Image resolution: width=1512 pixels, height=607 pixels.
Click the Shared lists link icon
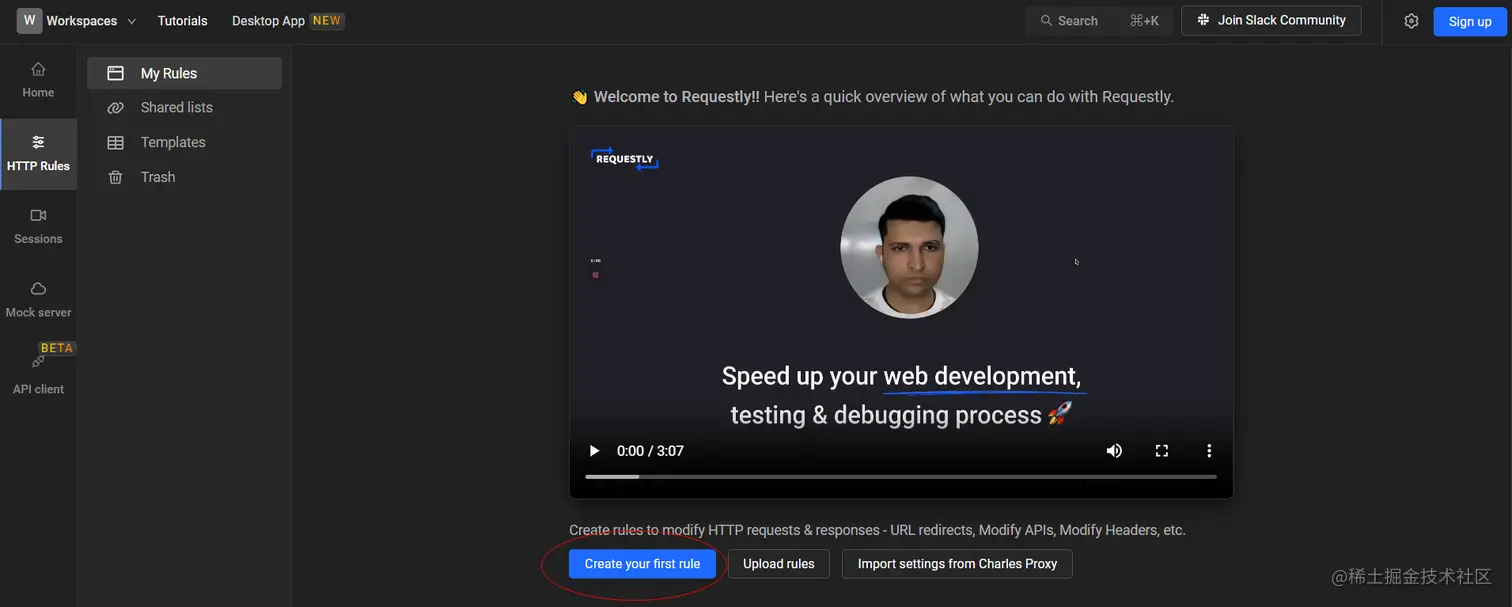tap(116, 108)
